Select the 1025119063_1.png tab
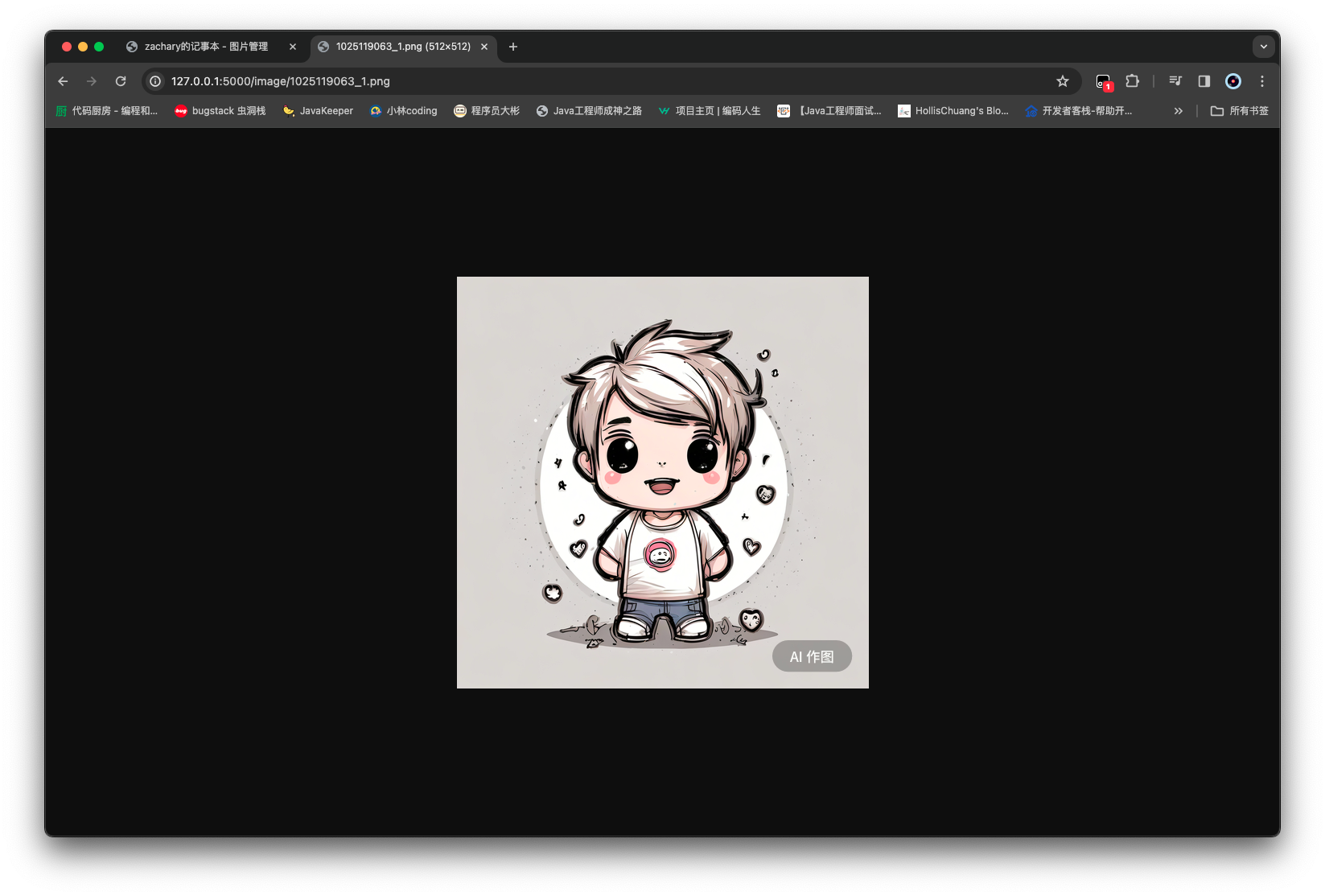This screenshot has height=896, width=1325. (403, 47)
